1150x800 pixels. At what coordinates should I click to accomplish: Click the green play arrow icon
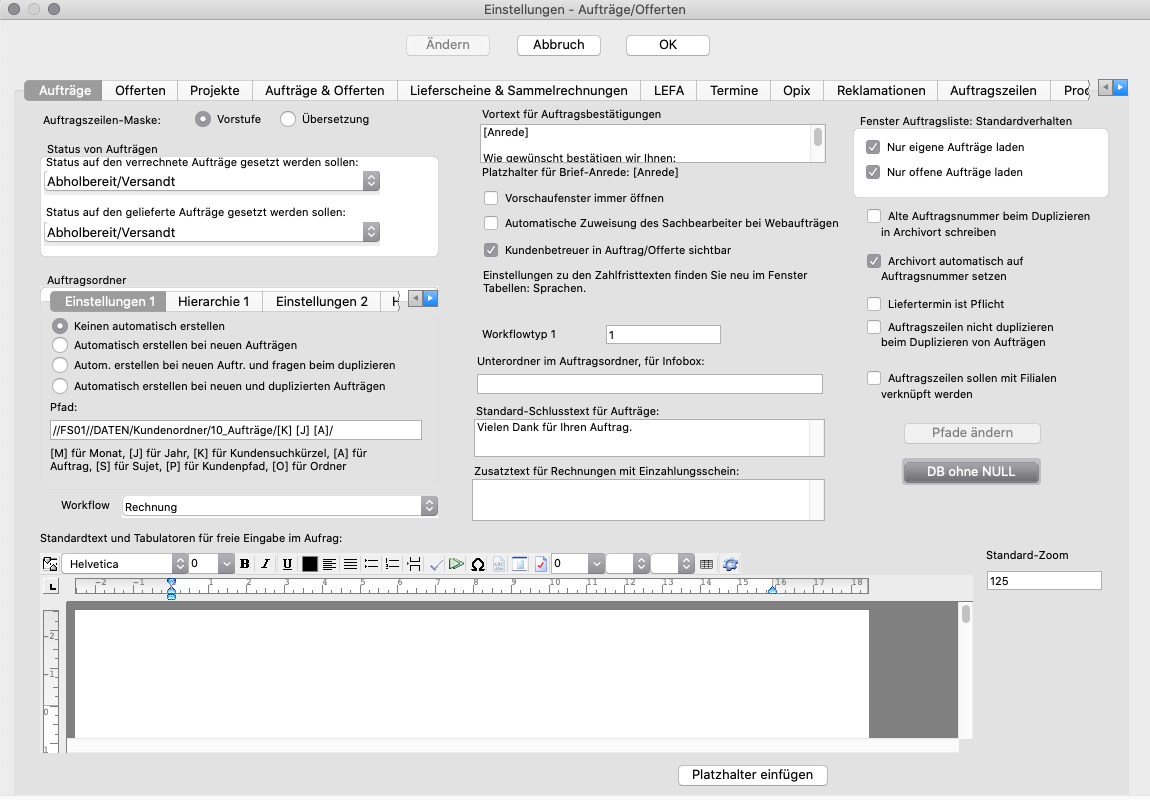[x=456, y=564]
